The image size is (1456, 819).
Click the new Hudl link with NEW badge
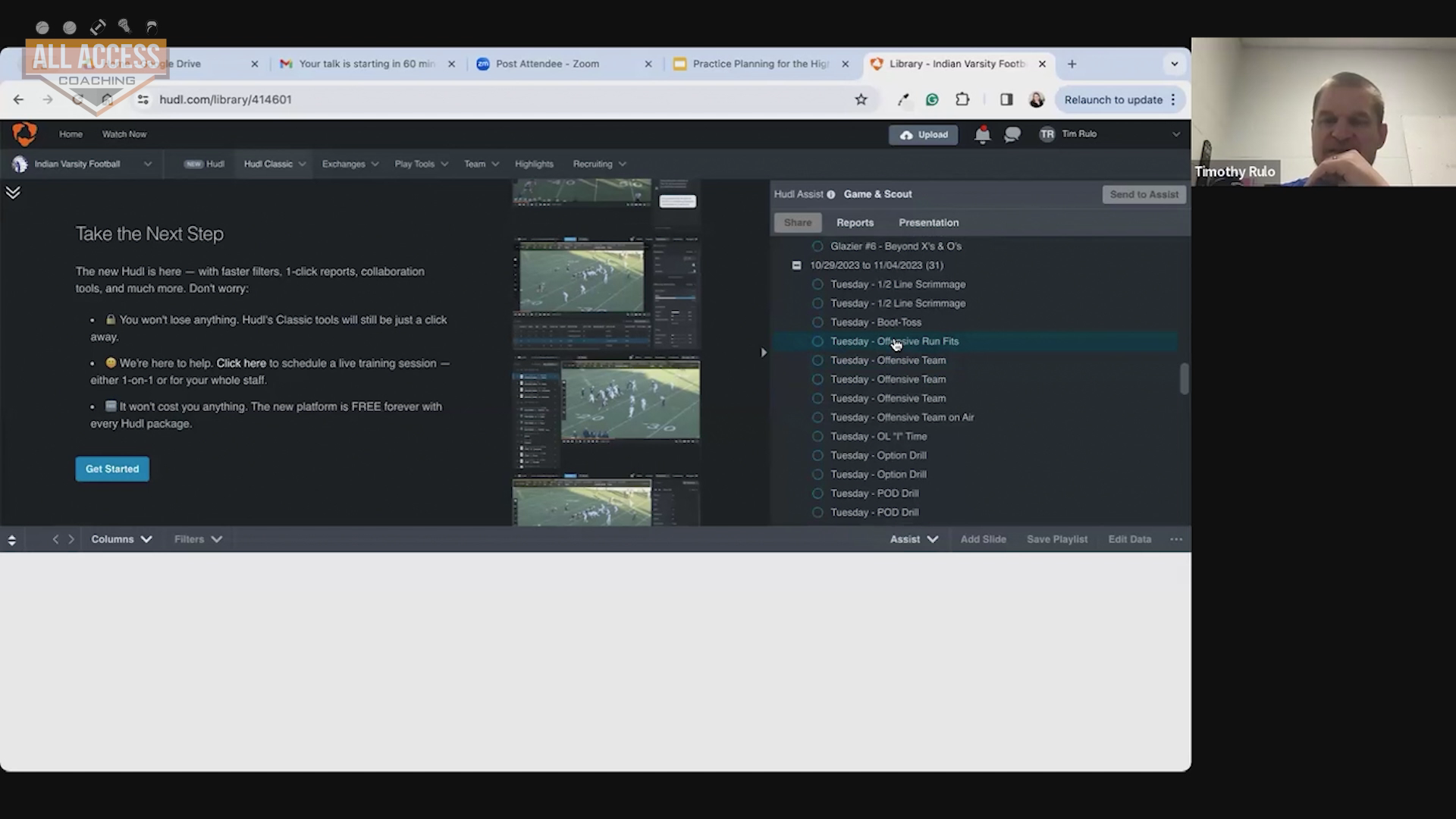tap(205, 164)
